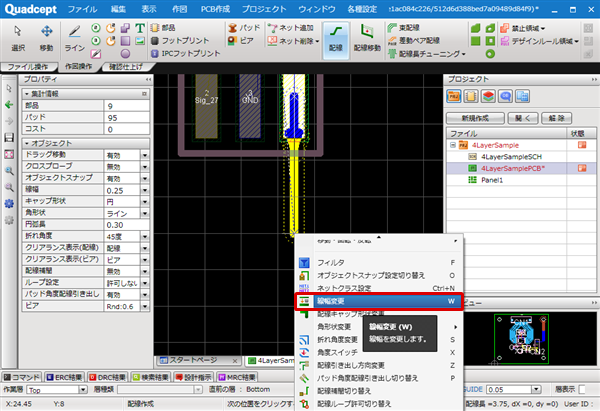Select 4LayerSampleSCH in file tree
Image resolution: width=600 pixels, height=411 pixels.
pyautogui.click(x=511, y=157)
